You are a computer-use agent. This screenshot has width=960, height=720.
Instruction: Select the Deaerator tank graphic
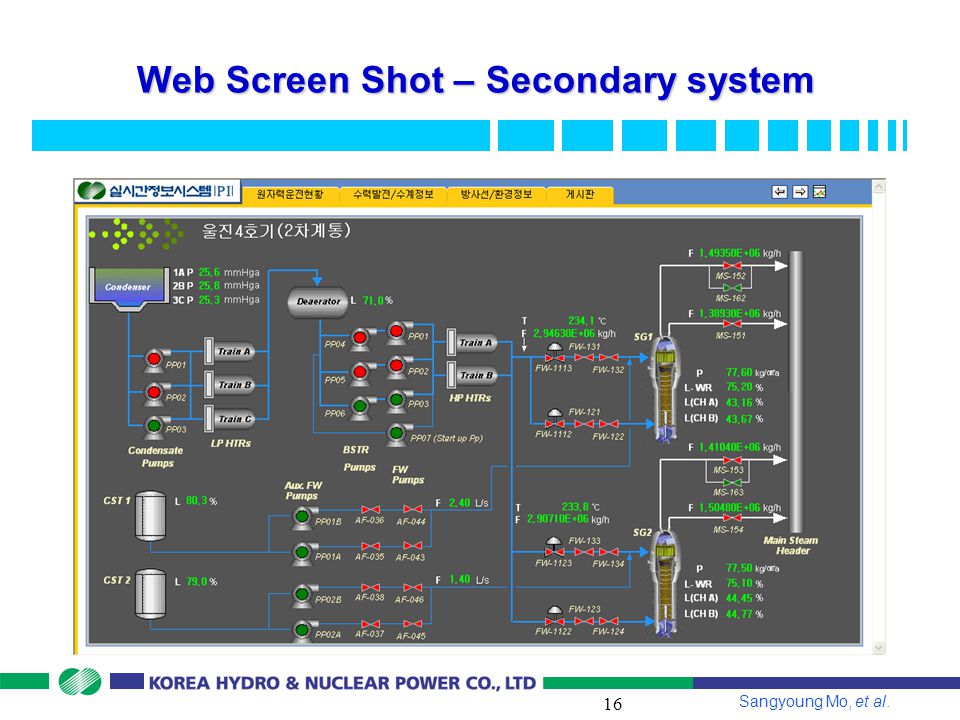pos(318,302)
